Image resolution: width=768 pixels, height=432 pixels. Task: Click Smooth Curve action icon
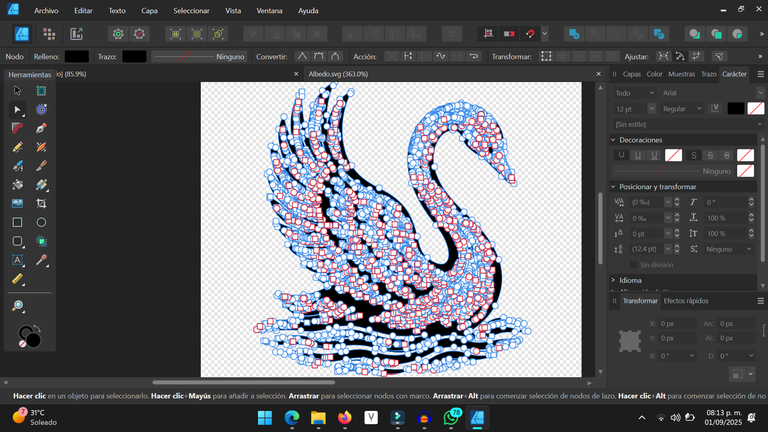click(x=441, y=56)
